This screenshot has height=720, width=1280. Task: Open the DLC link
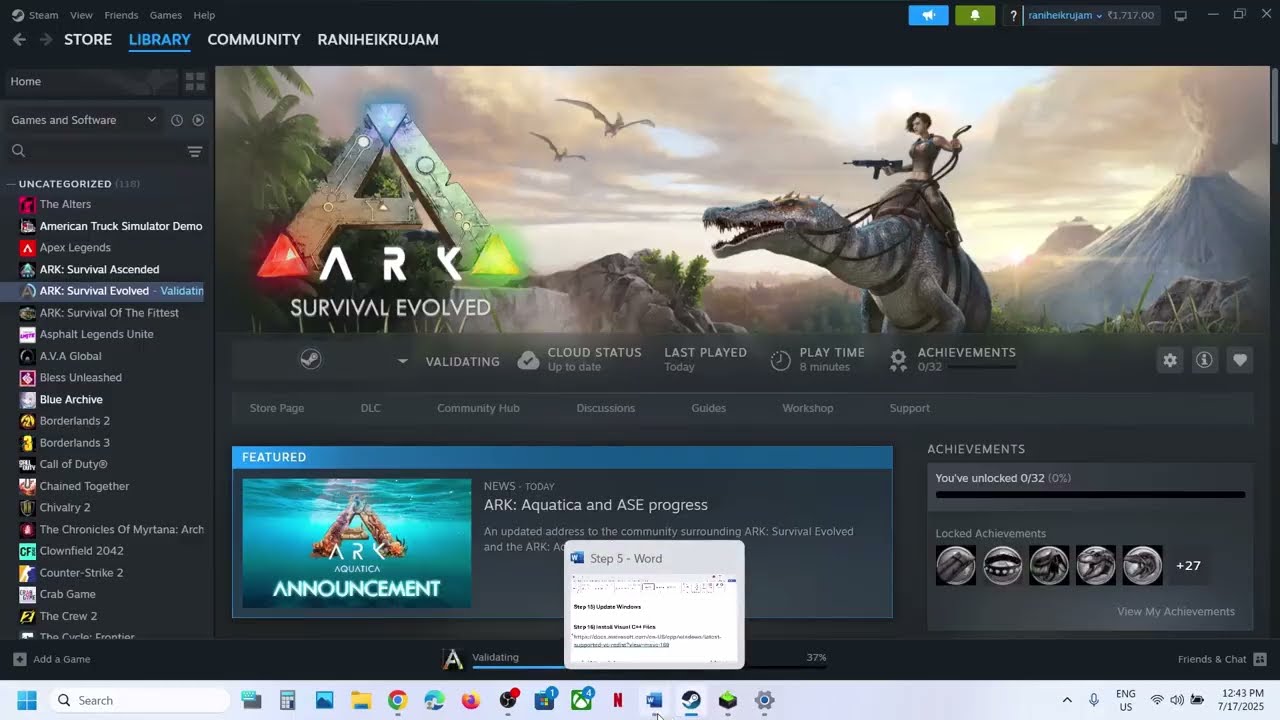coord(371,408)
